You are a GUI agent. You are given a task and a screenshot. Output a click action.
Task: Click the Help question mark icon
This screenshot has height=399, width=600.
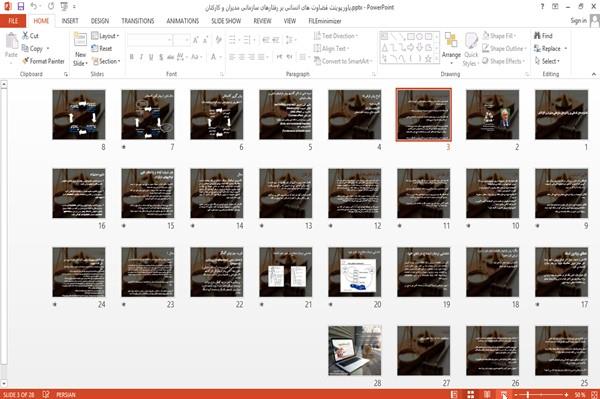coord(542,7)
